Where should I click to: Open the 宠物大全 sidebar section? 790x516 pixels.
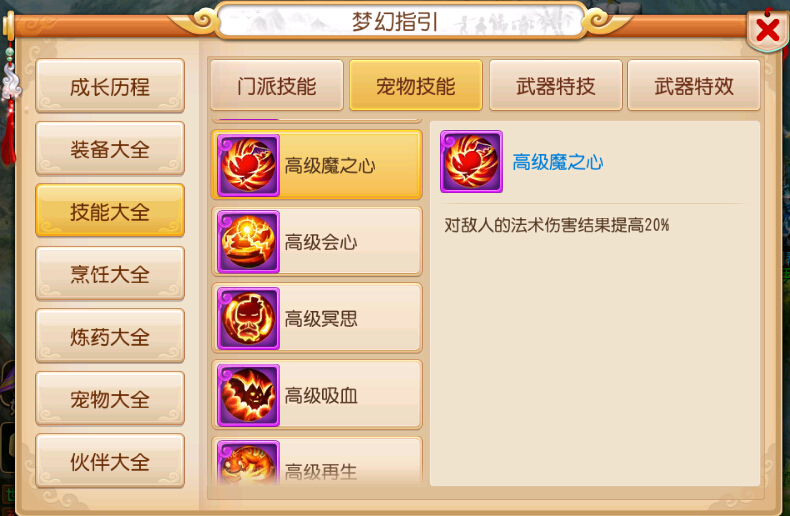[110, 398]
